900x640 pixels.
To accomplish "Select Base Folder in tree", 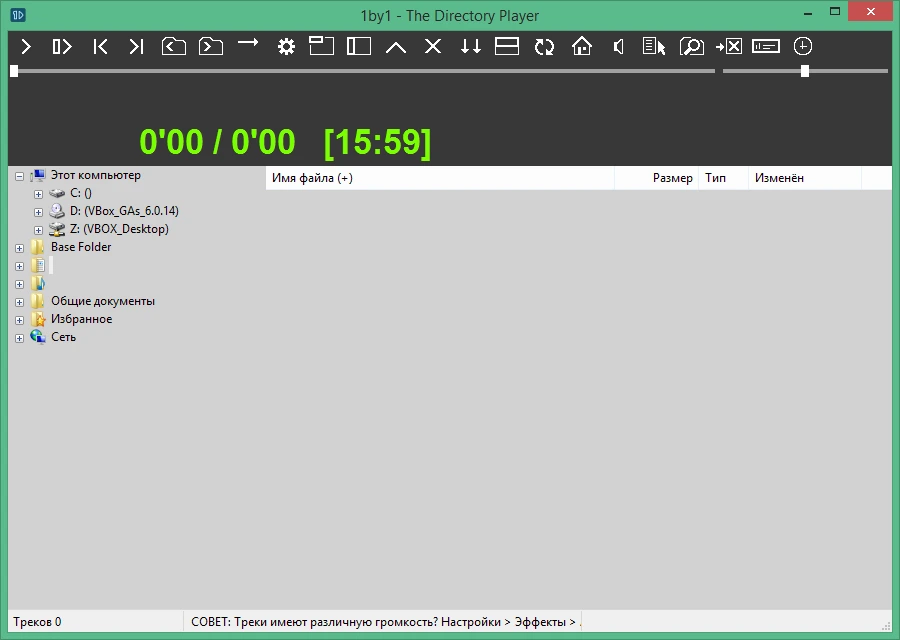I will click(81, 247).
